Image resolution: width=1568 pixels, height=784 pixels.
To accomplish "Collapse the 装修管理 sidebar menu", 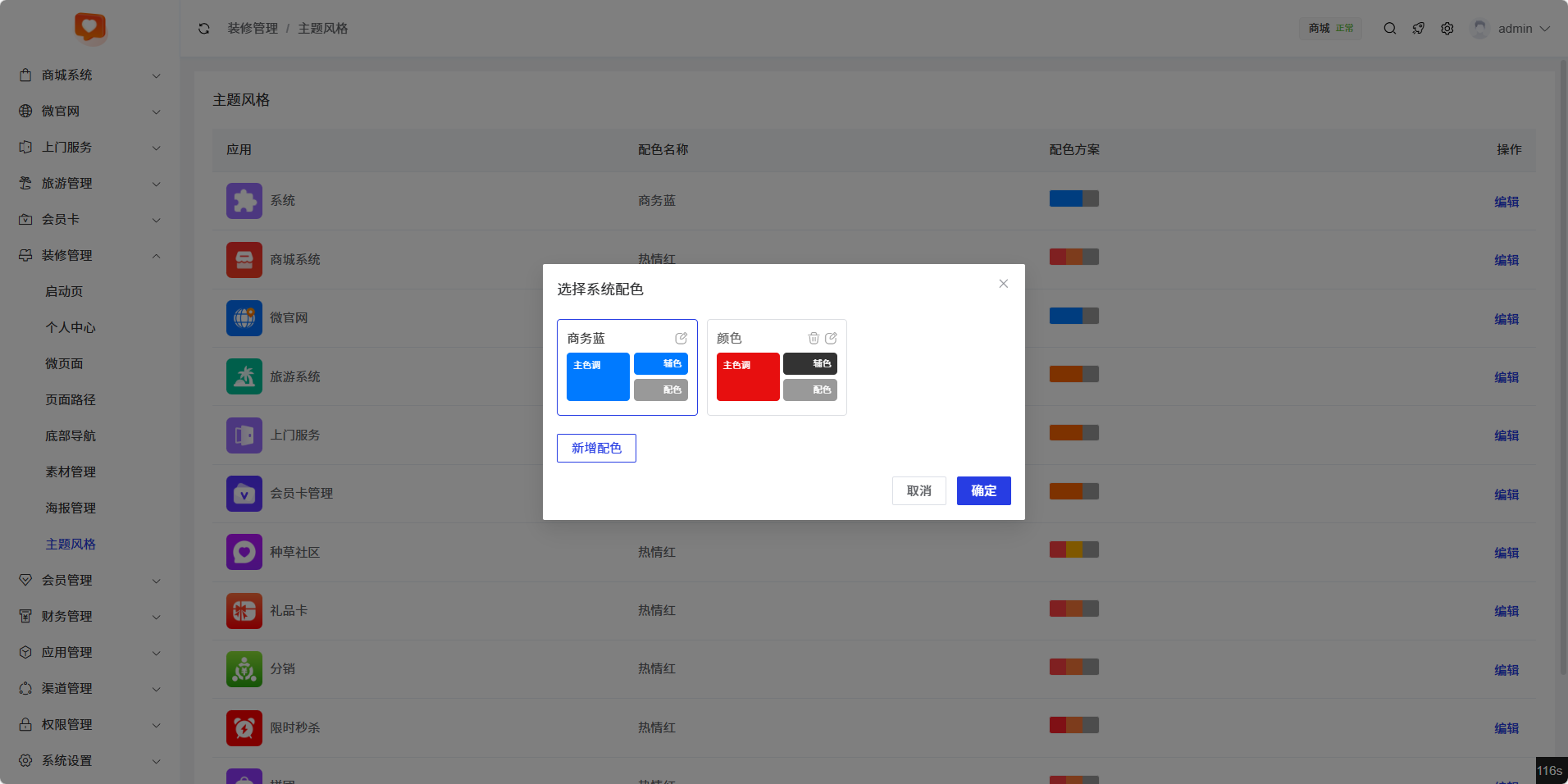I will pos(90,256).
